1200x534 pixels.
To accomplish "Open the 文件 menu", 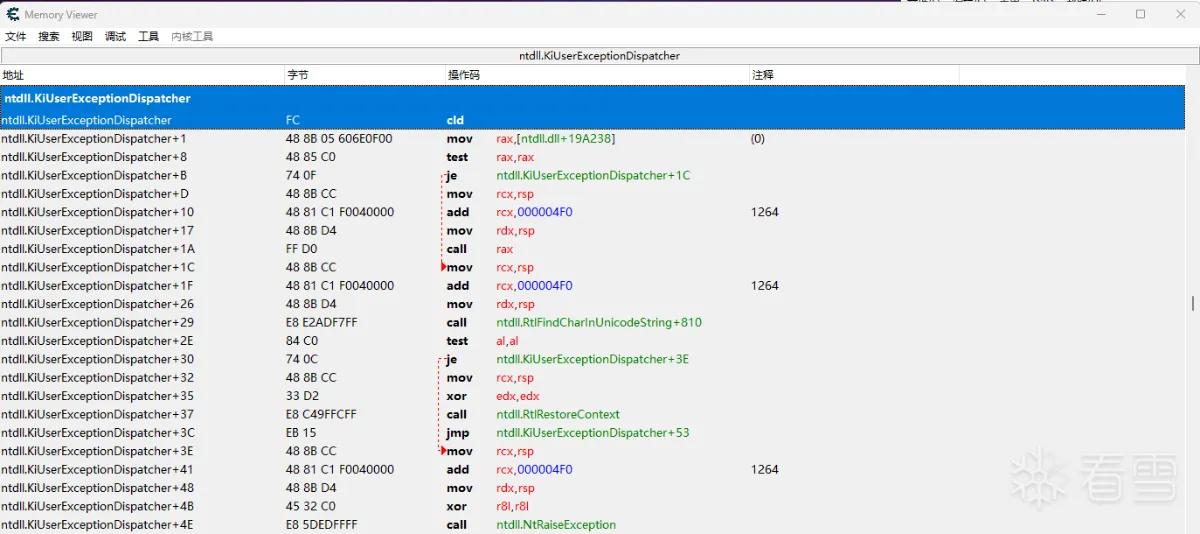I will [16, 36].
